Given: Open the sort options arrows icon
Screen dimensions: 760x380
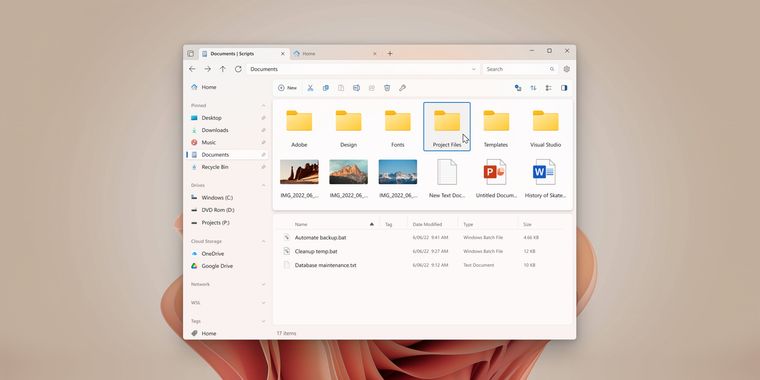Looking at the screenshot, I should (533, 88).
